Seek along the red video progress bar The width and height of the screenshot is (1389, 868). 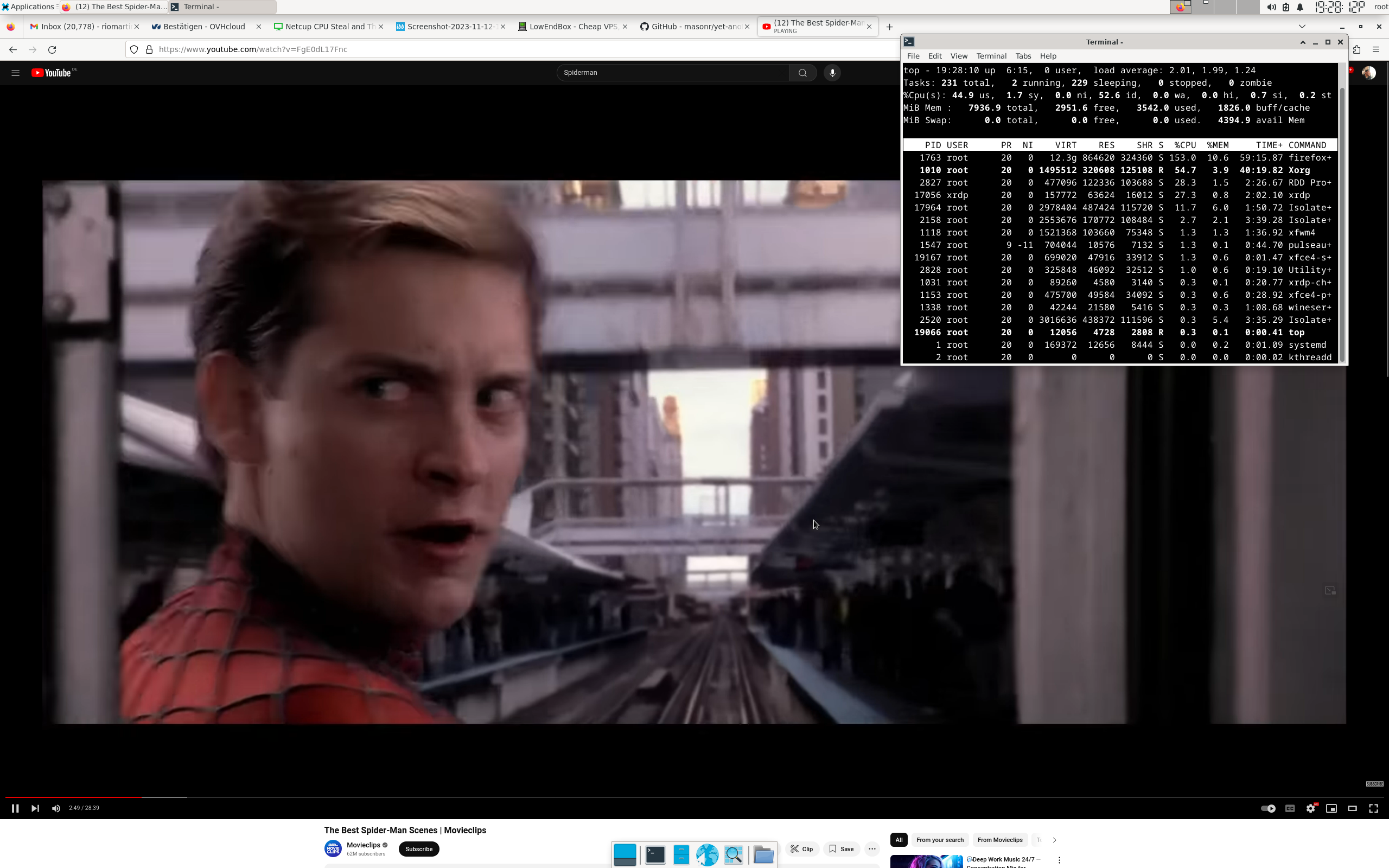coord(694,797)
